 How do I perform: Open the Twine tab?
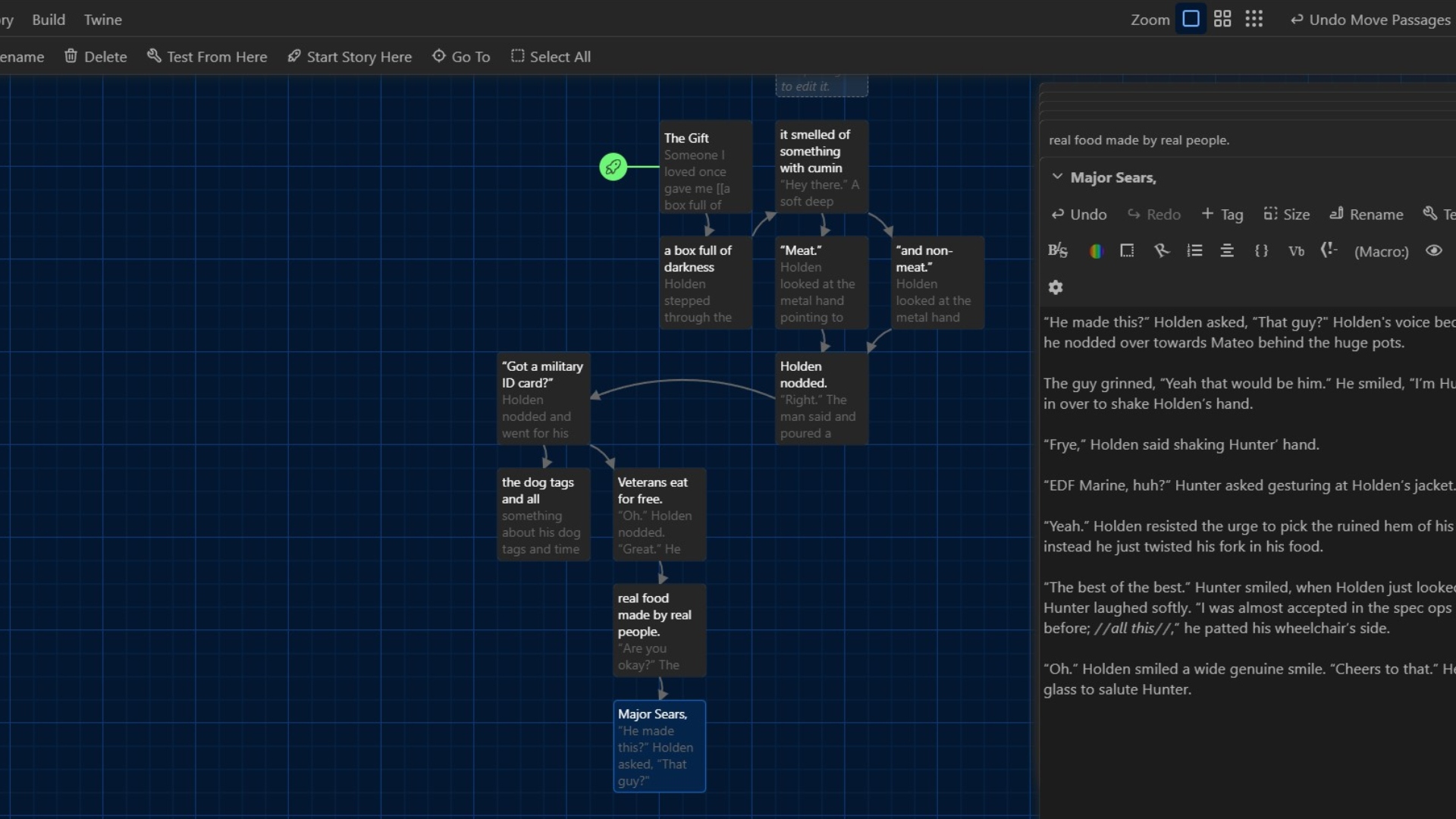tap(102, 20)
